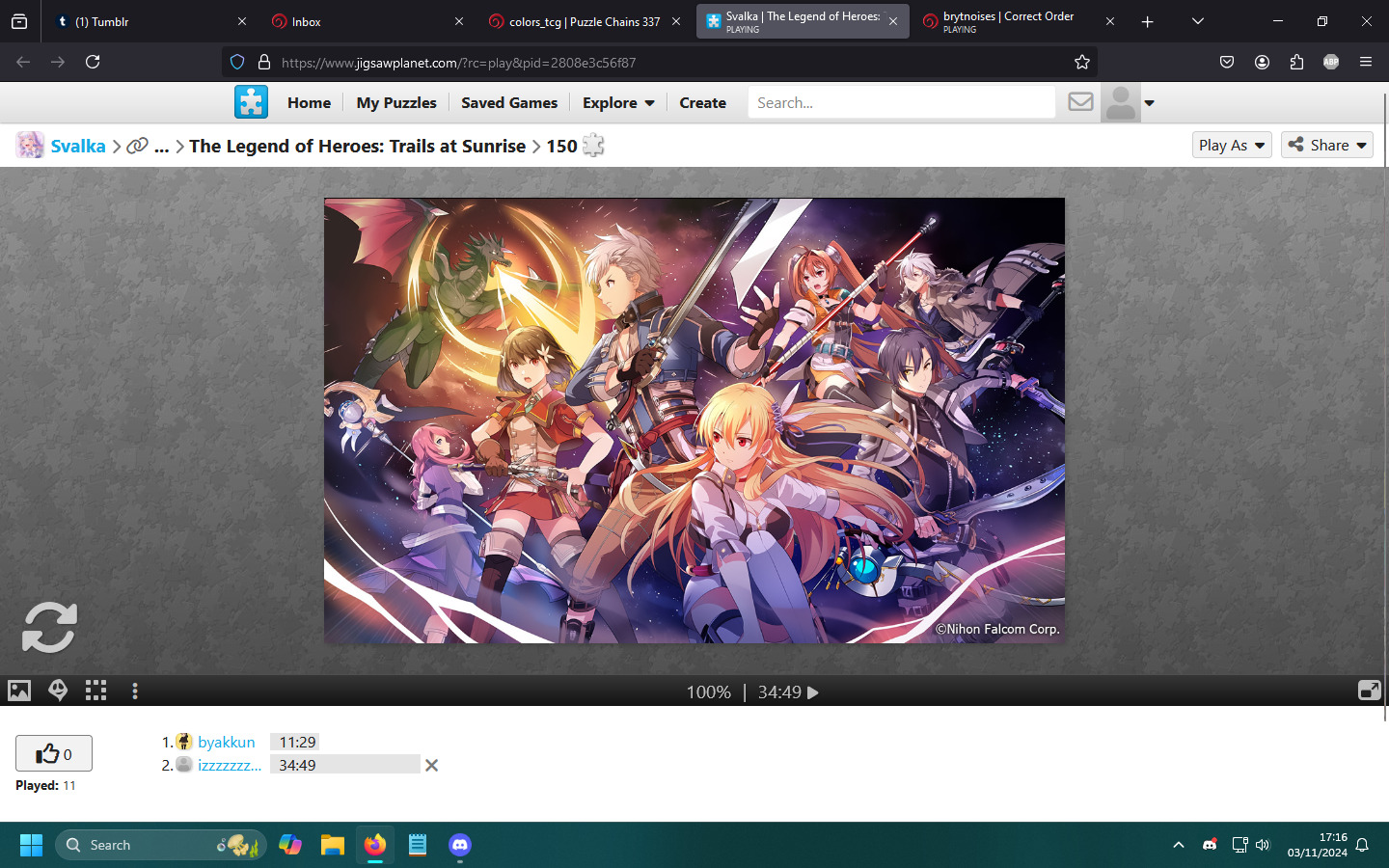
Task: Open Discord from the taskbar
Action: pos(460,845)
